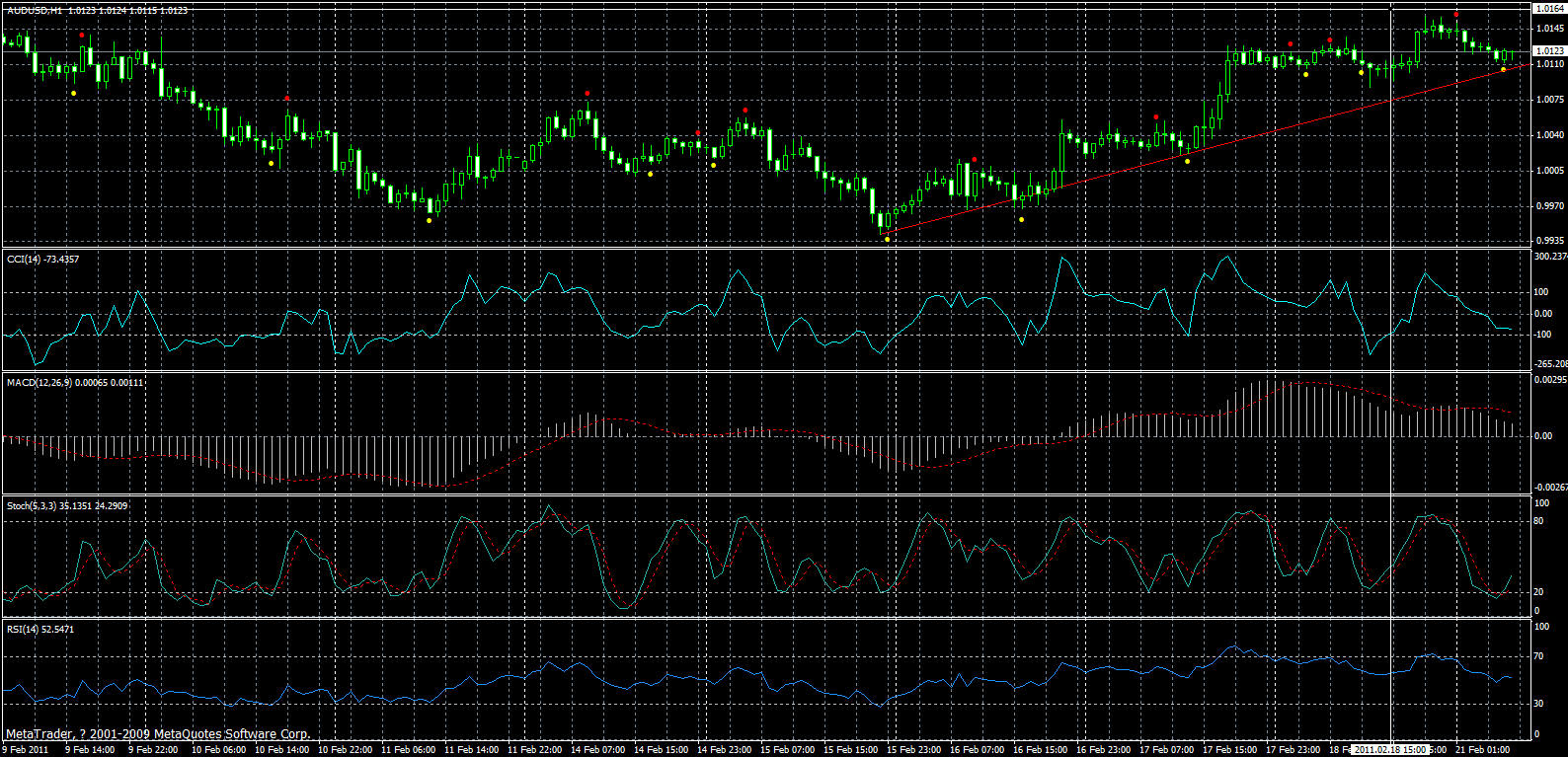The width and height of the screenshot is (1568, 757).
Task: Click the 0.9935 price scale value
Action: coord(1548,241)
